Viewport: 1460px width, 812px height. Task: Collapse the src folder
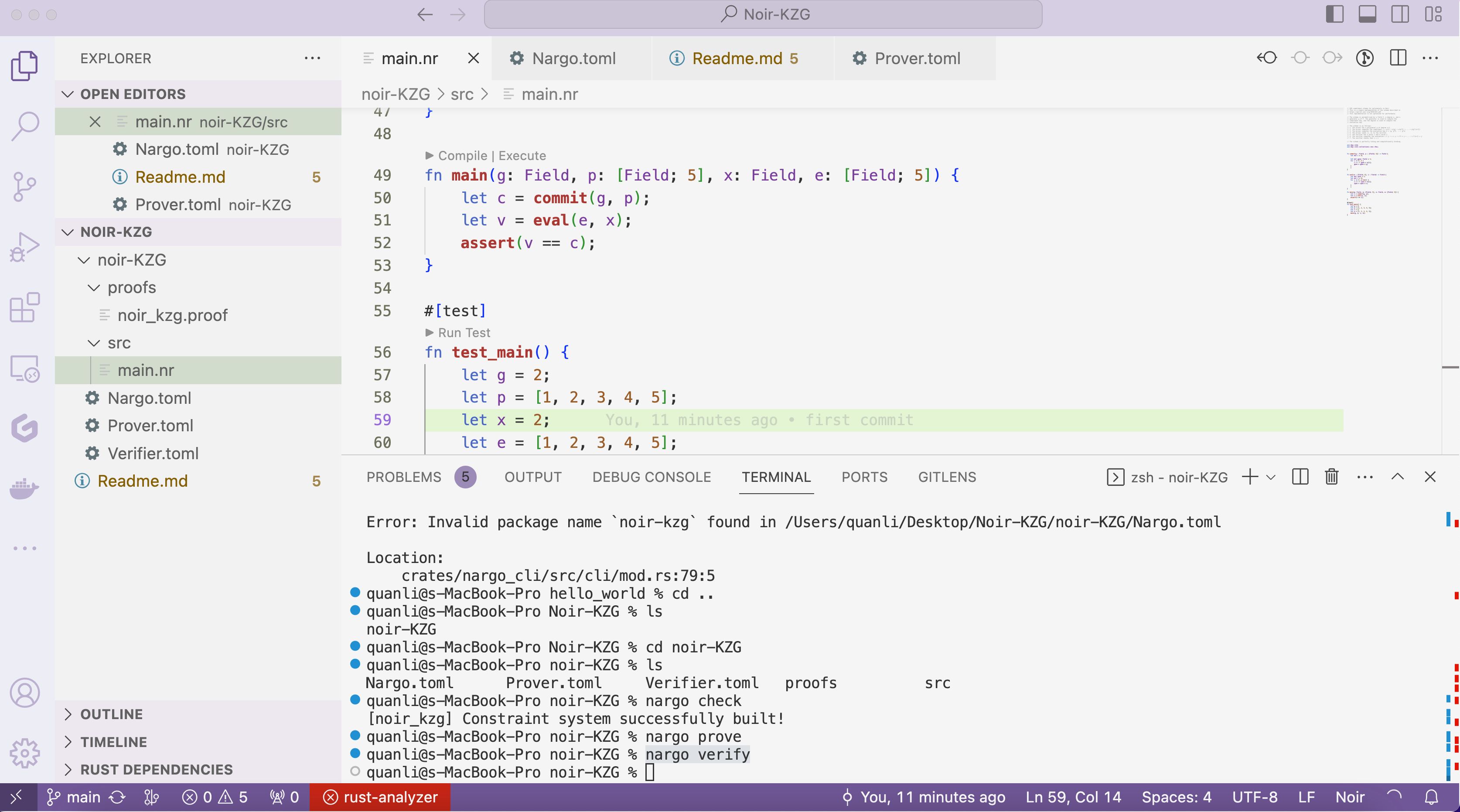pyautogui.click(x=198, y=343)
